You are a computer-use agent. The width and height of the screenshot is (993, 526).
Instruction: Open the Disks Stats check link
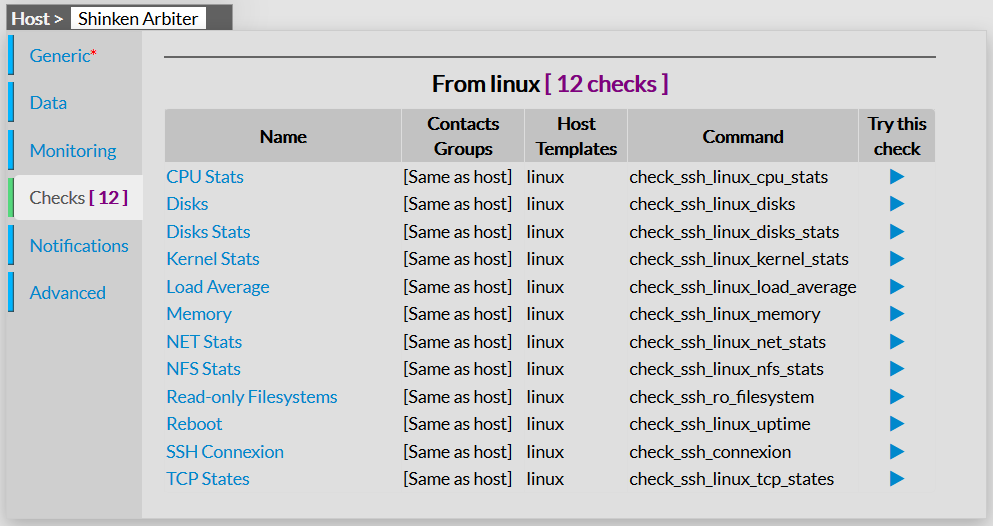tap(208, 232)
